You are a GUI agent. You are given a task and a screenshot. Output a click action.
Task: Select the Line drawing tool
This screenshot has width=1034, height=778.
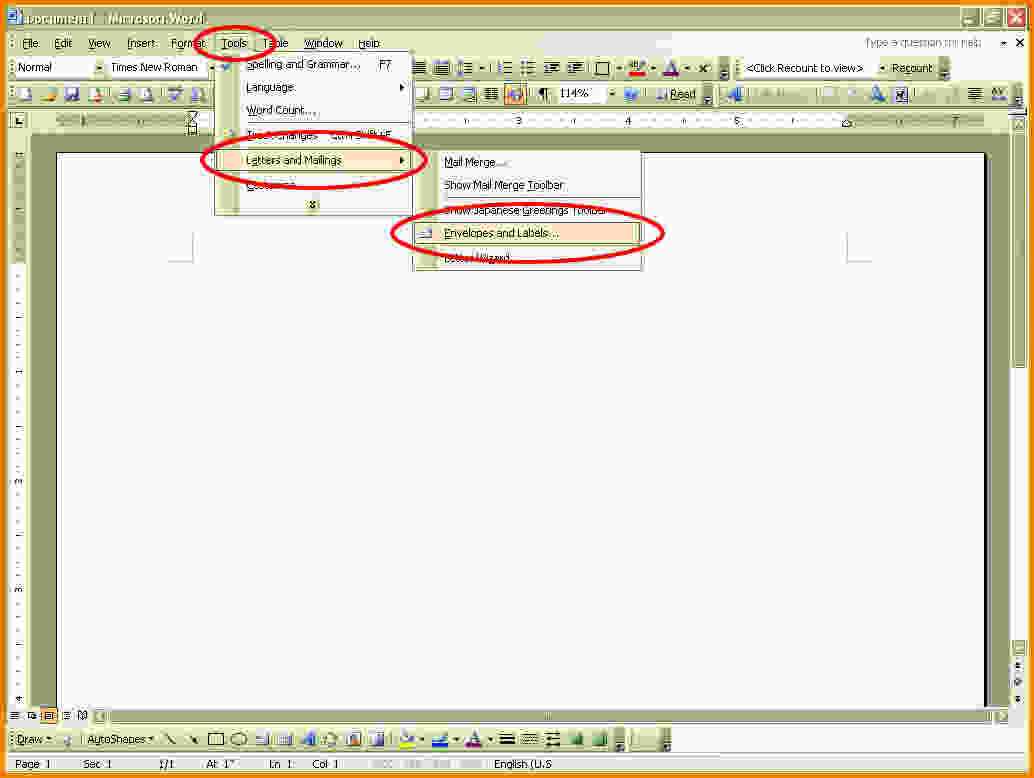[x=169, y=739]
